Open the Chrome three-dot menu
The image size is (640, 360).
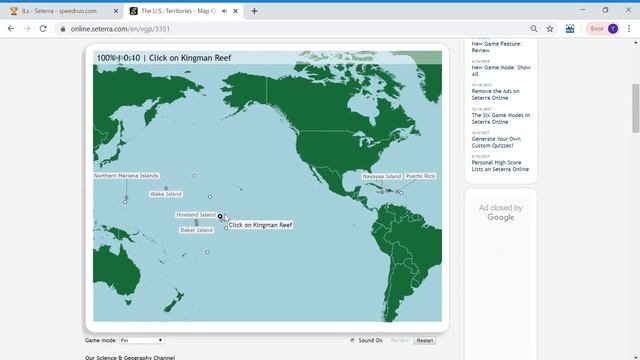[x=629, y=29]
